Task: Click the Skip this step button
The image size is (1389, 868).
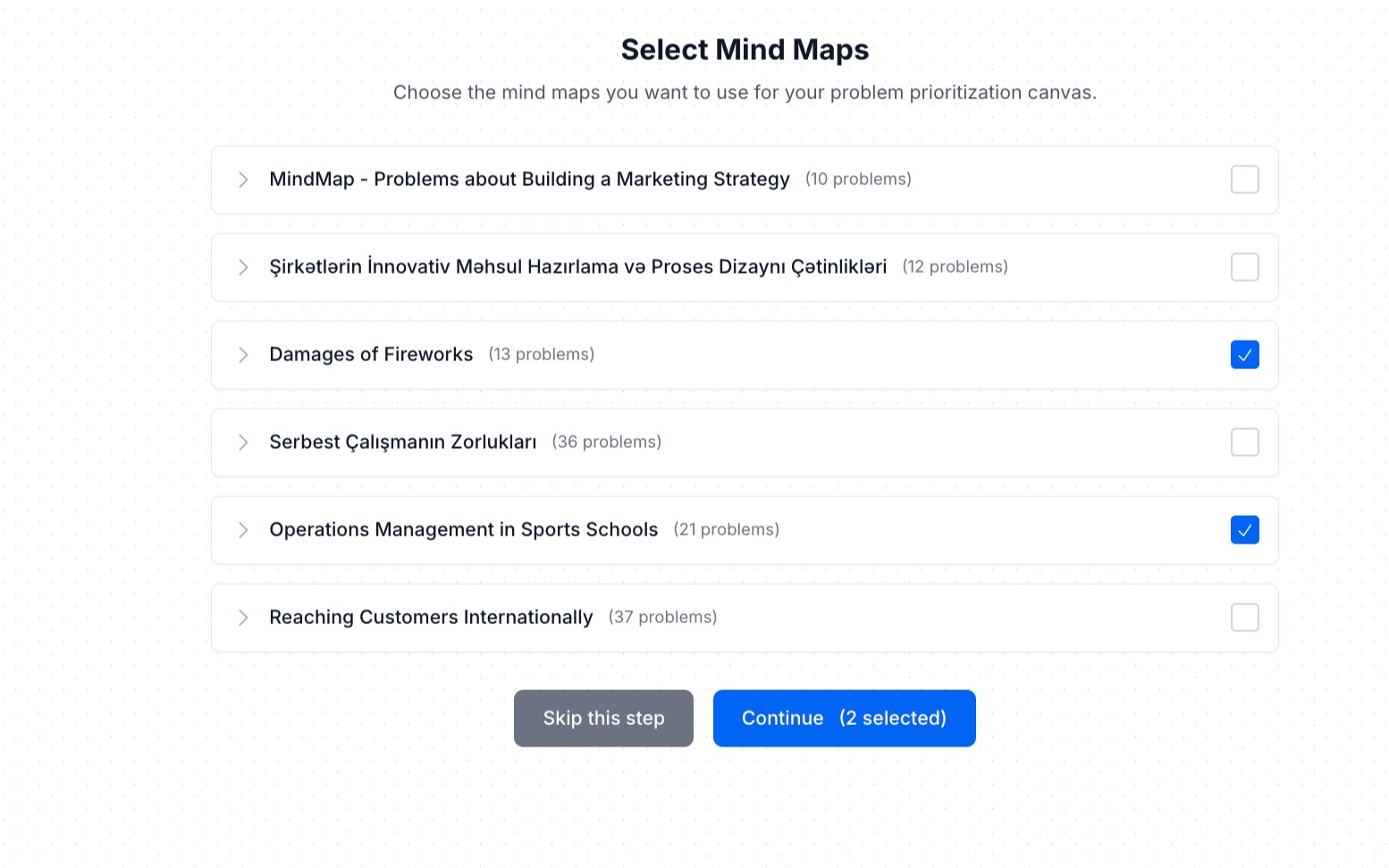Action: [603, 718]
